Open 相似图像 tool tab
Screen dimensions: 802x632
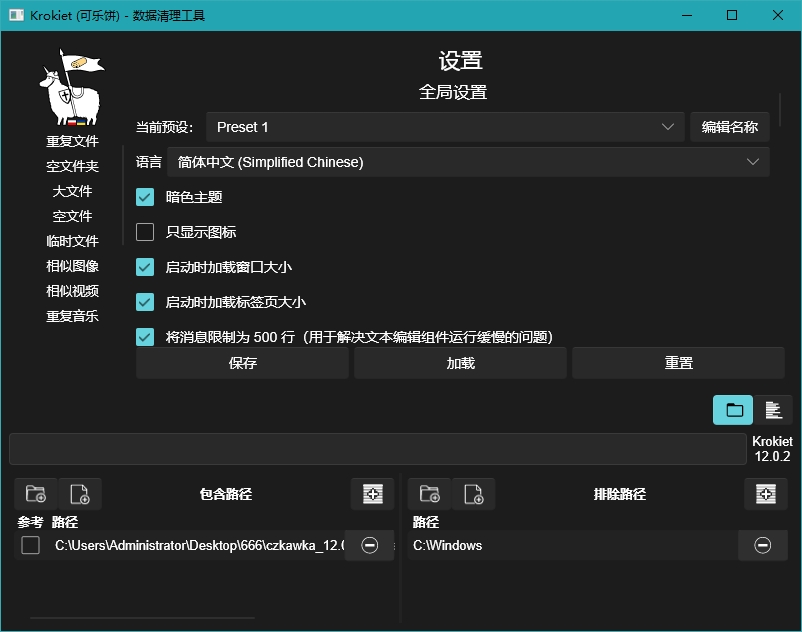[72, 266]
